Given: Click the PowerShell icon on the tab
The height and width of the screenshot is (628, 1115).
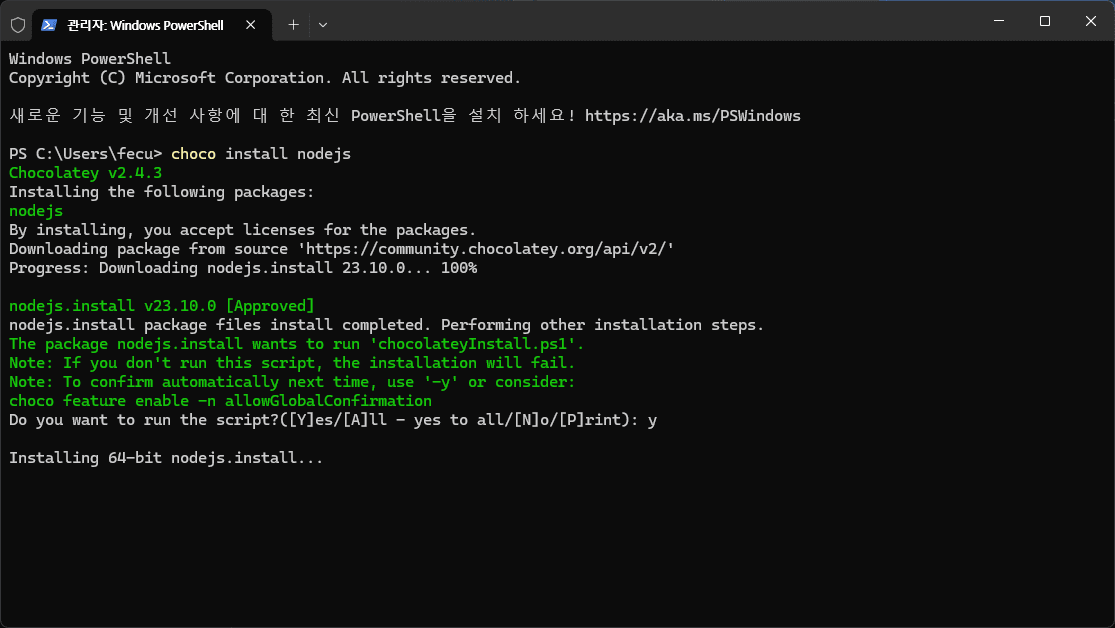Looking at the screenshot, I should point(48,25).
